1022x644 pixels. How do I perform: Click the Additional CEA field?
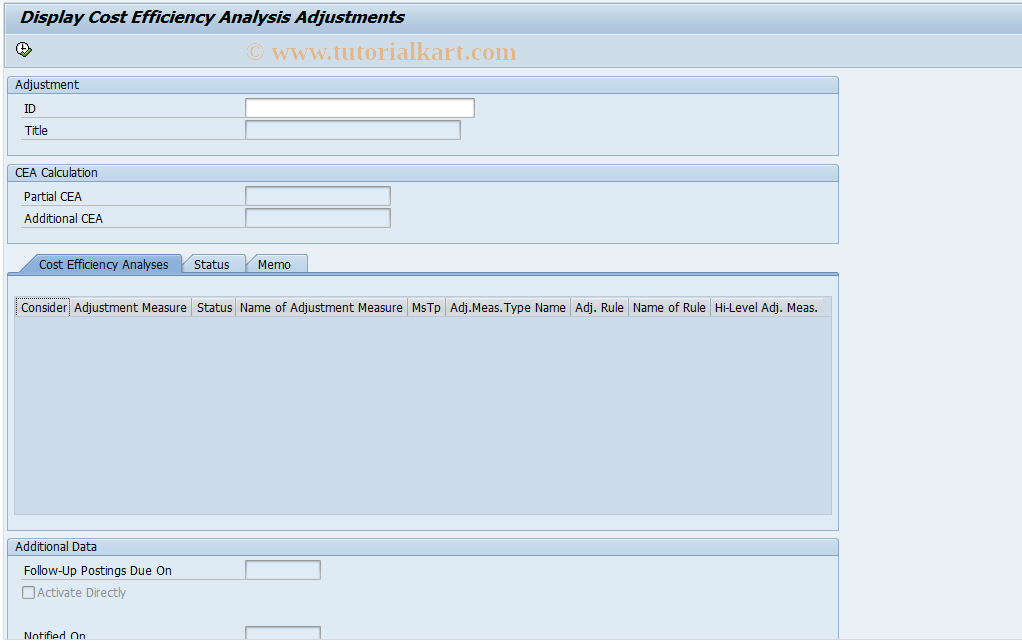(x=318, y=218)
